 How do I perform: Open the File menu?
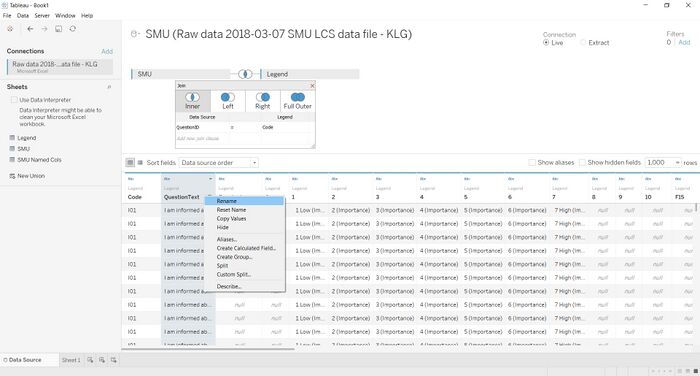(x=7, y=16)
